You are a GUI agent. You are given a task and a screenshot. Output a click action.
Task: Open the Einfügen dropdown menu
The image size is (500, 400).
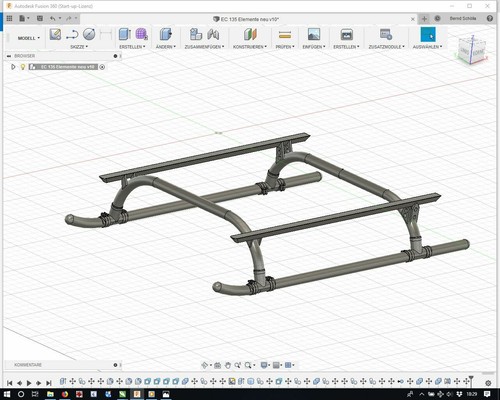pos(314,47)
